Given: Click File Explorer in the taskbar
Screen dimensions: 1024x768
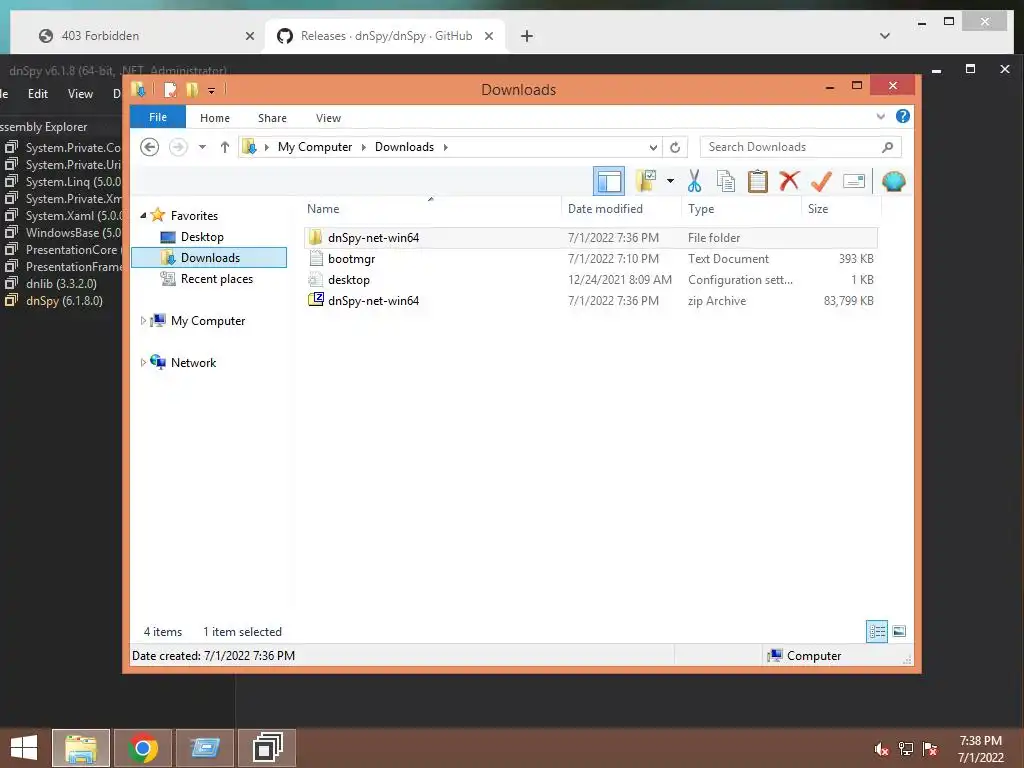Looking at the screenshot, I should [81, 748].
